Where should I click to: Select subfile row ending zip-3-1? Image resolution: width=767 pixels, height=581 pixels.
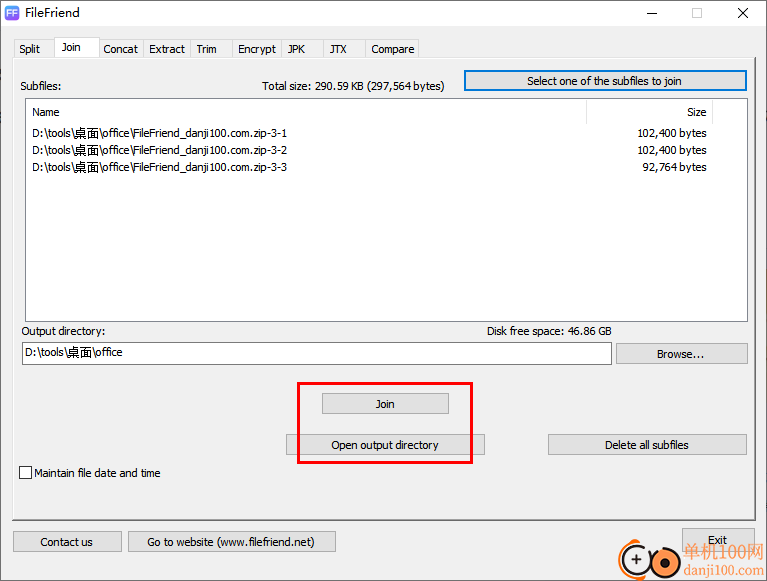tap(369, 133)
